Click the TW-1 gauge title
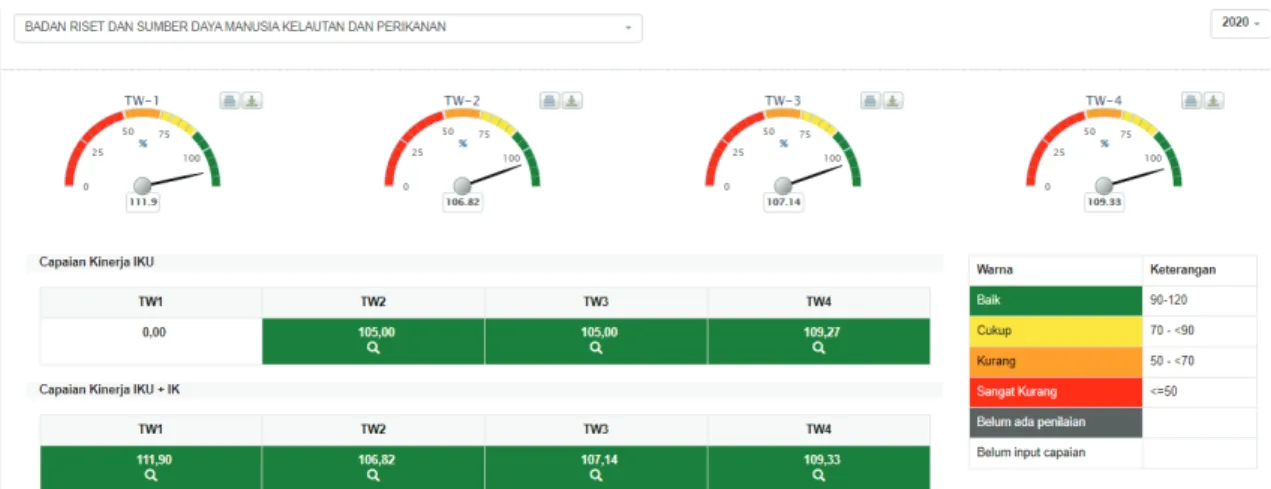The height and width of the screenshot is (489, 1271). pyautogui.click(x=142, y=101)
